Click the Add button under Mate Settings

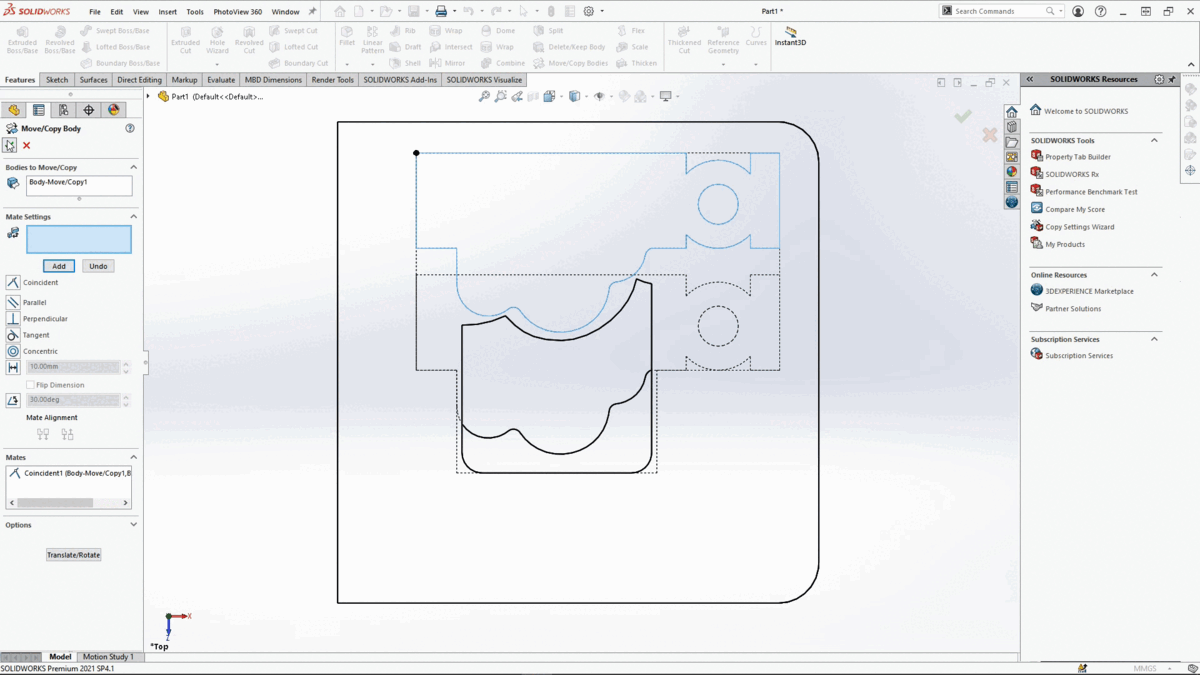[57, 265]
